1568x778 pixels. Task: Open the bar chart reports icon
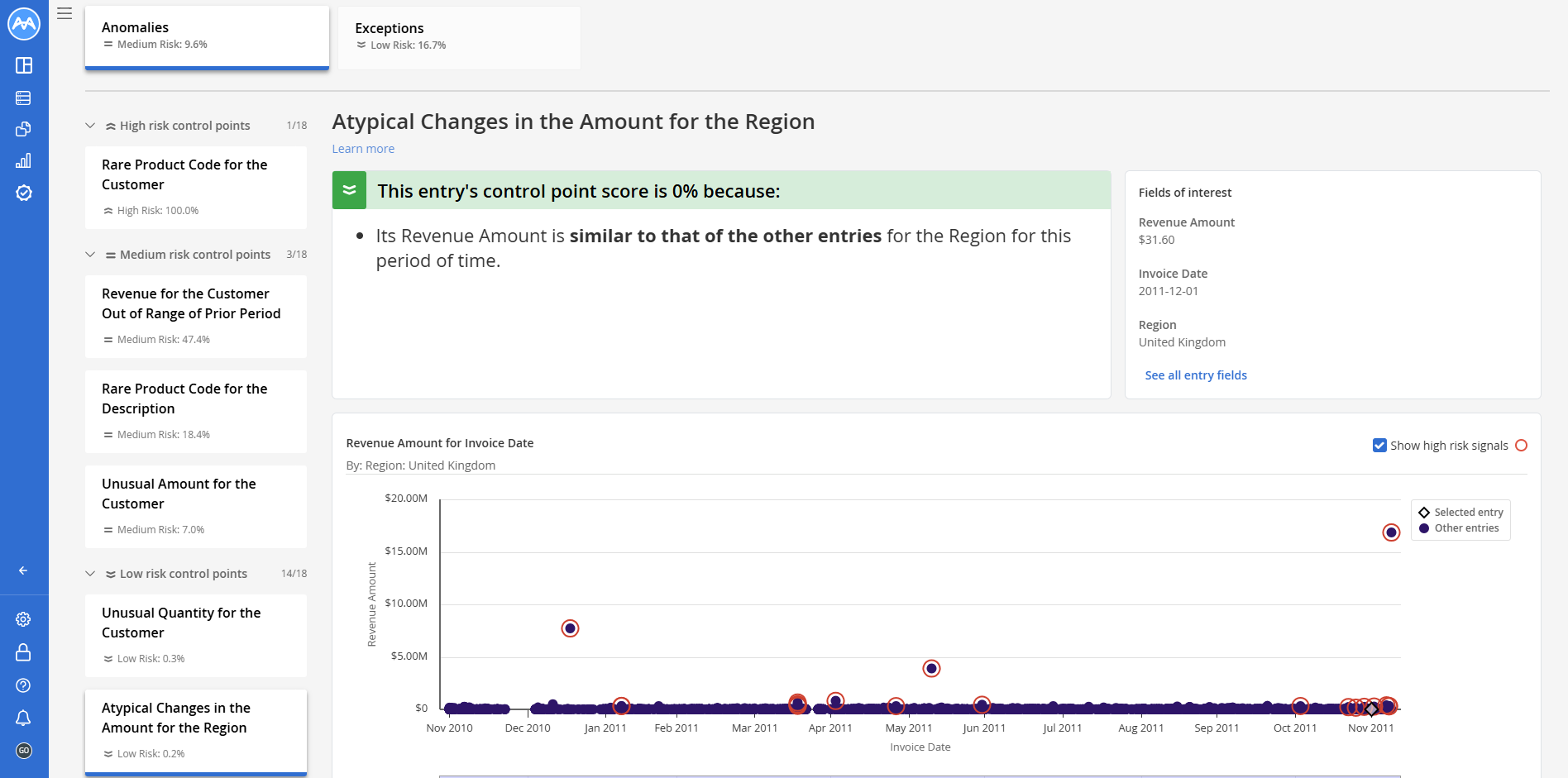pos(24,160)
